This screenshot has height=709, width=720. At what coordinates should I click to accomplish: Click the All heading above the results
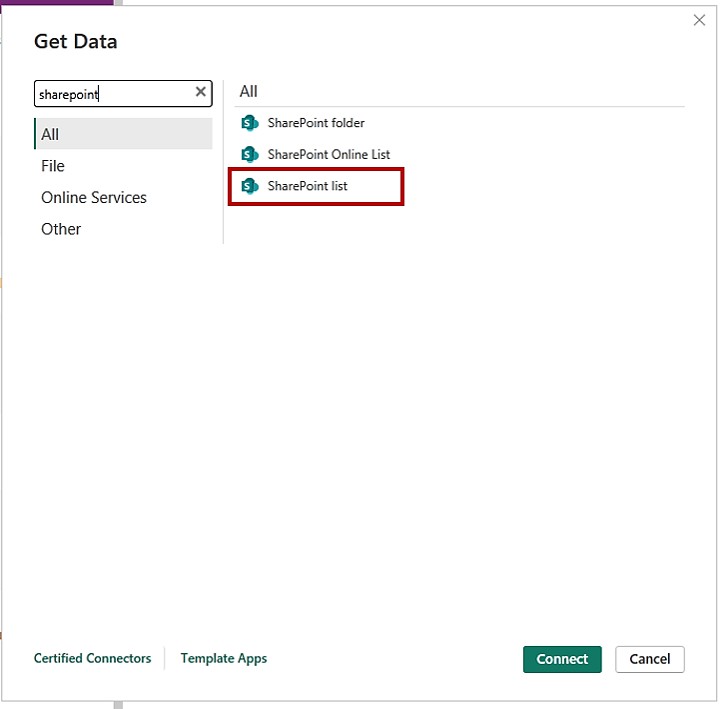[249, 91]
